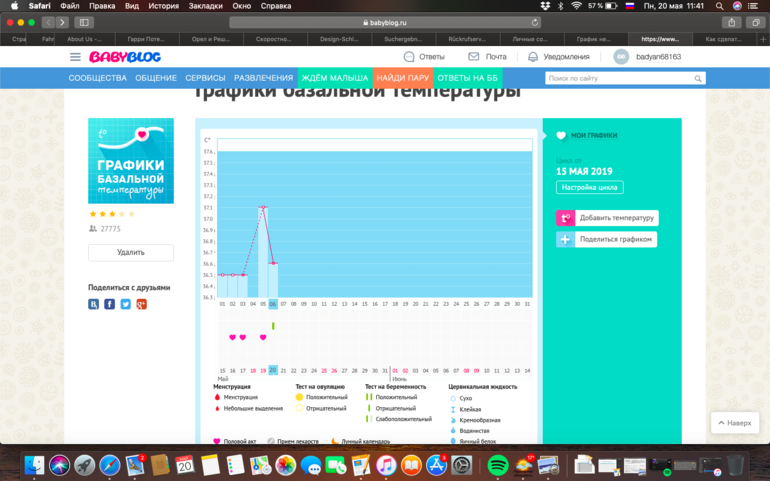Viewport: 770px width, 481px height.
Task: Click the Добавить температуру button
Action: (607, 218)
